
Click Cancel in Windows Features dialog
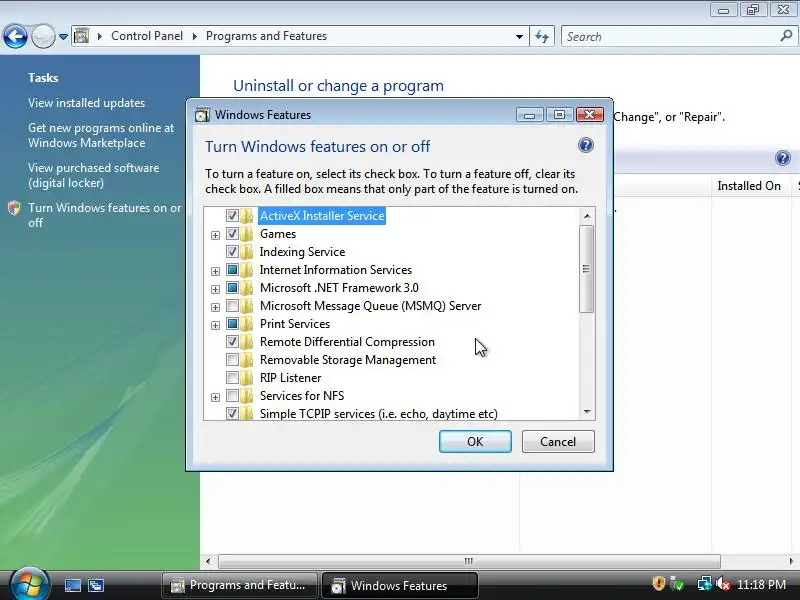[x=558, y=441]
